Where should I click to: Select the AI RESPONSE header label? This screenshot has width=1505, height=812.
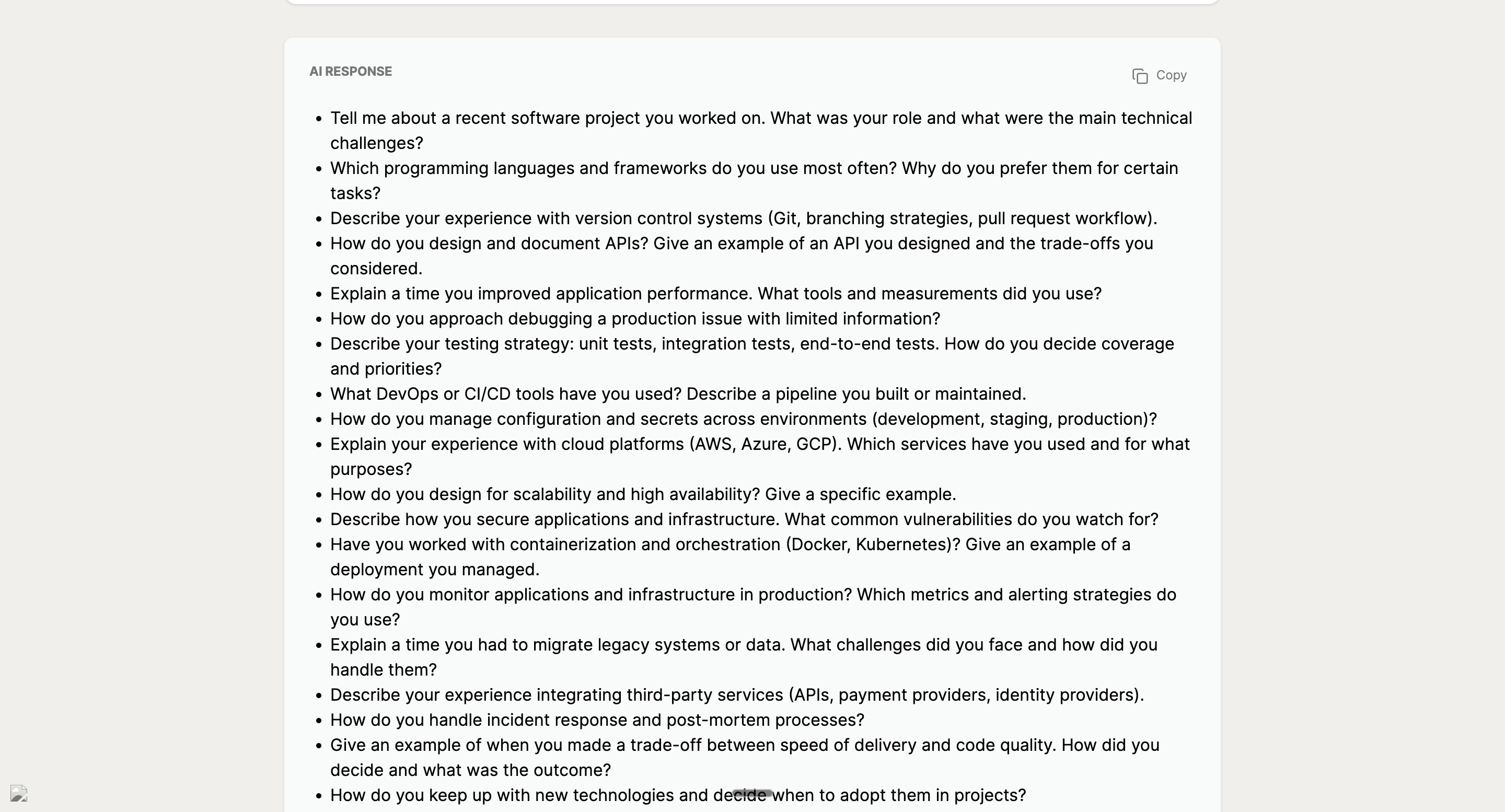[351, 71]
